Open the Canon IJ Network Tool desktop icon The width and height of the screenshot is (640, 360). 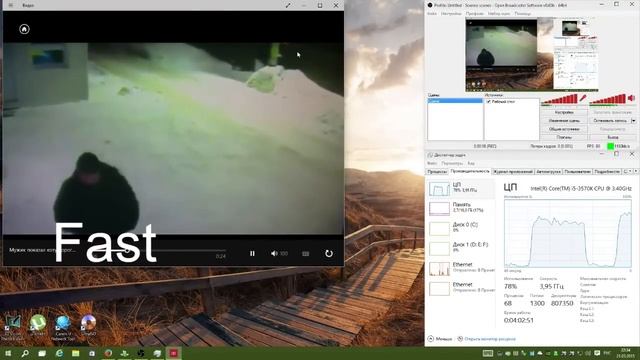[63, 327]
